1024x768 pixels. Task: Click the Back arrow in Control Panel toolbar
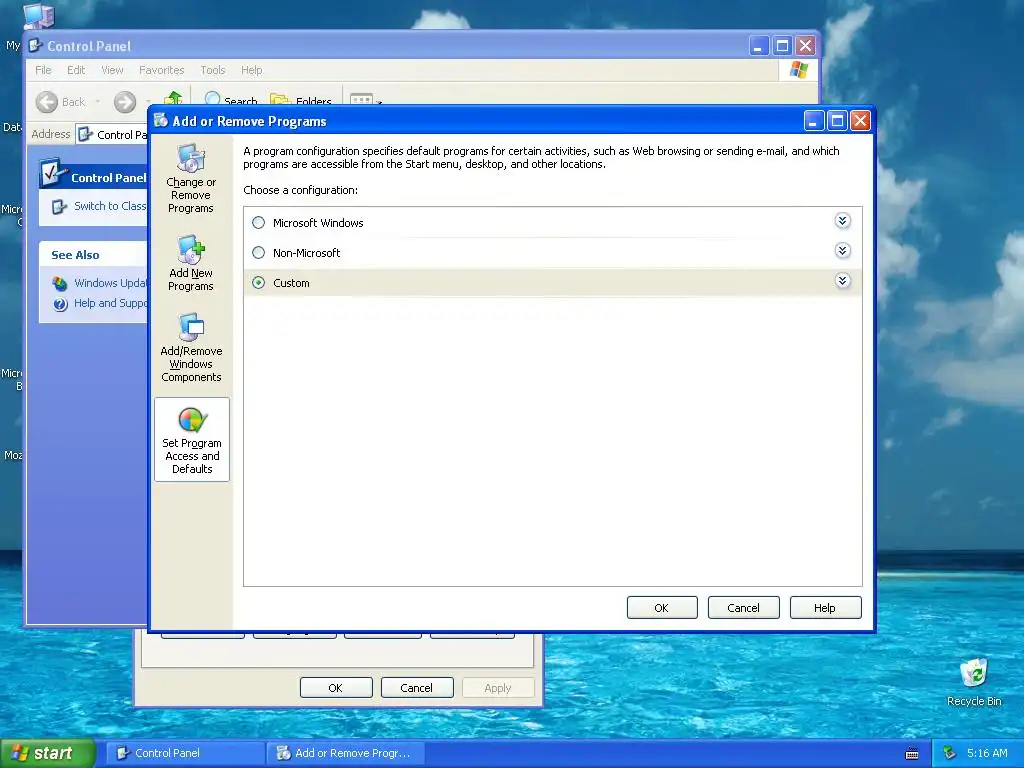[47, 101]
